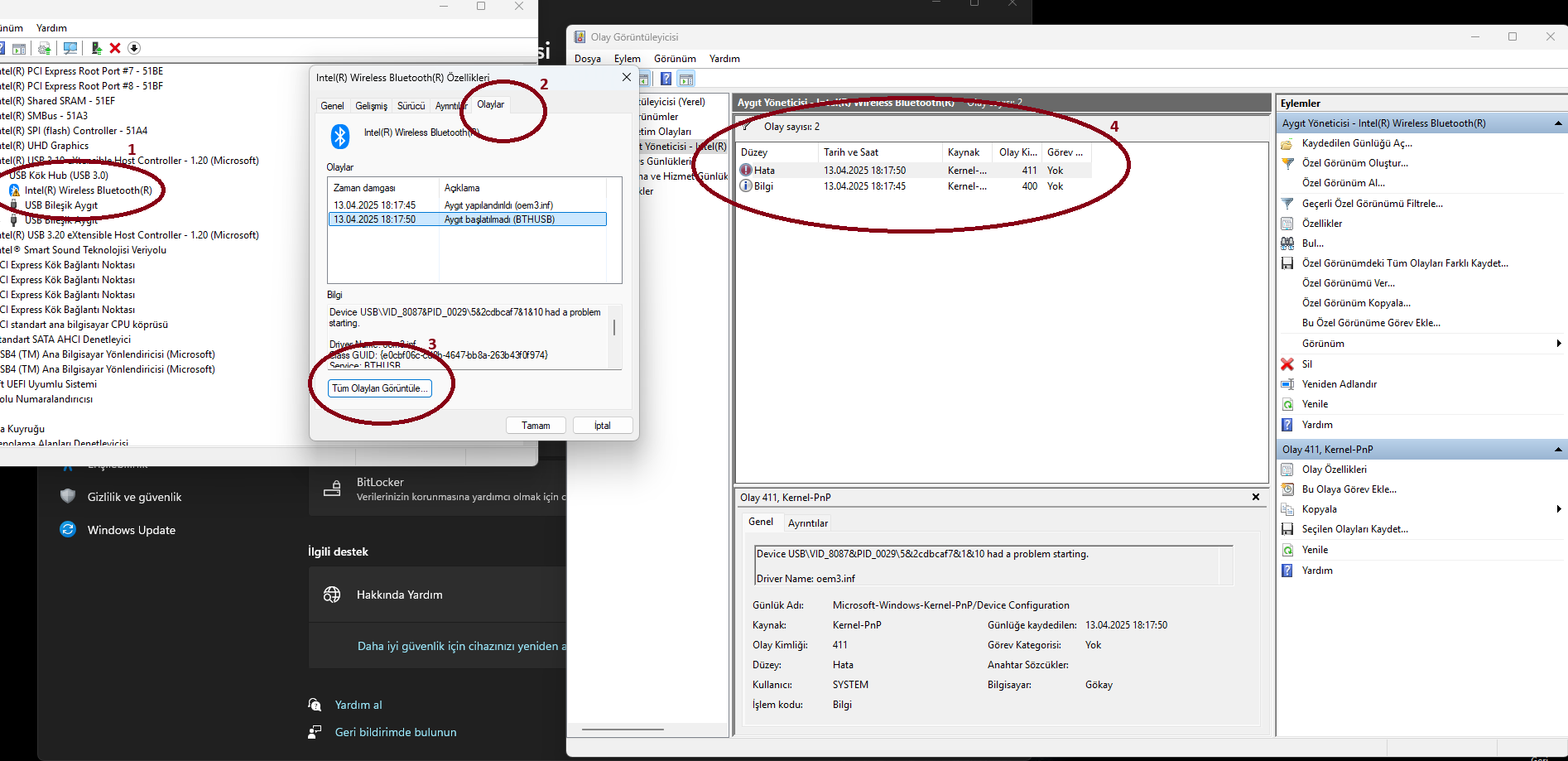The width and height of the screenshot is (1568, 761).
Task: Click the Geçerli Özel Görünümü Filtrele funnel icon
Action: [x=1287, y=204]
